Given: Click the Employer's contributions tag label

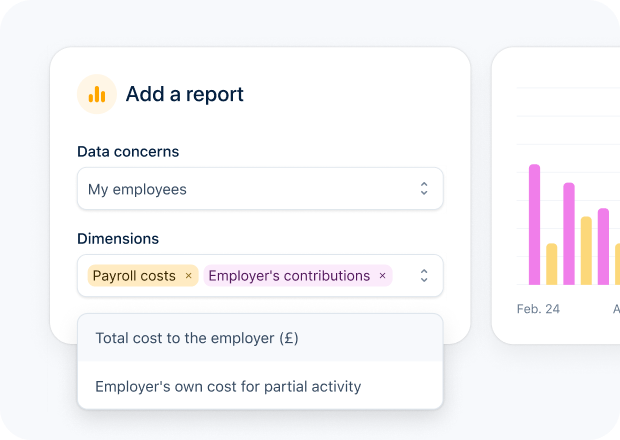Looking at the screenshot, I should coord(289,276).
